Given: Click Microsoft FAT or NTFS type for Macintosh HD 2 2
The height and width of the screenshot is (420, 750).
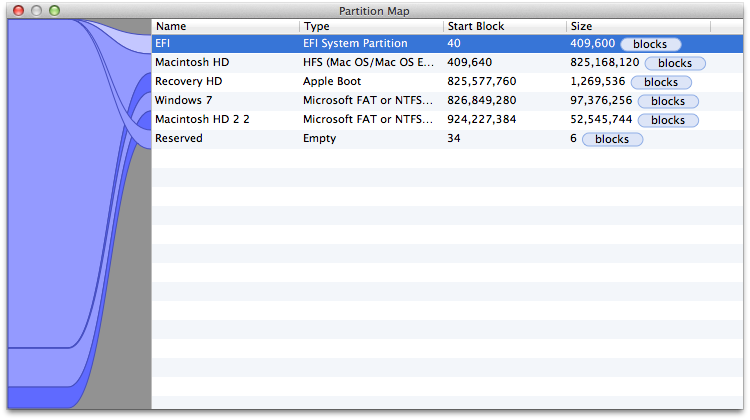Looking at the screenshot, I should [x=368, y=119].
